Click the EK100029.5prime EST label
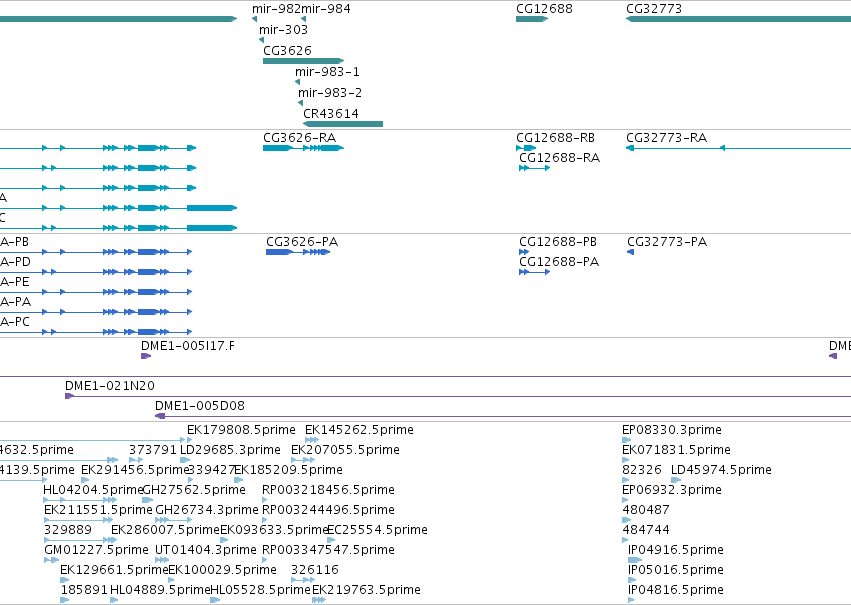Screen dimensions: 851x605 pos(223,570)
